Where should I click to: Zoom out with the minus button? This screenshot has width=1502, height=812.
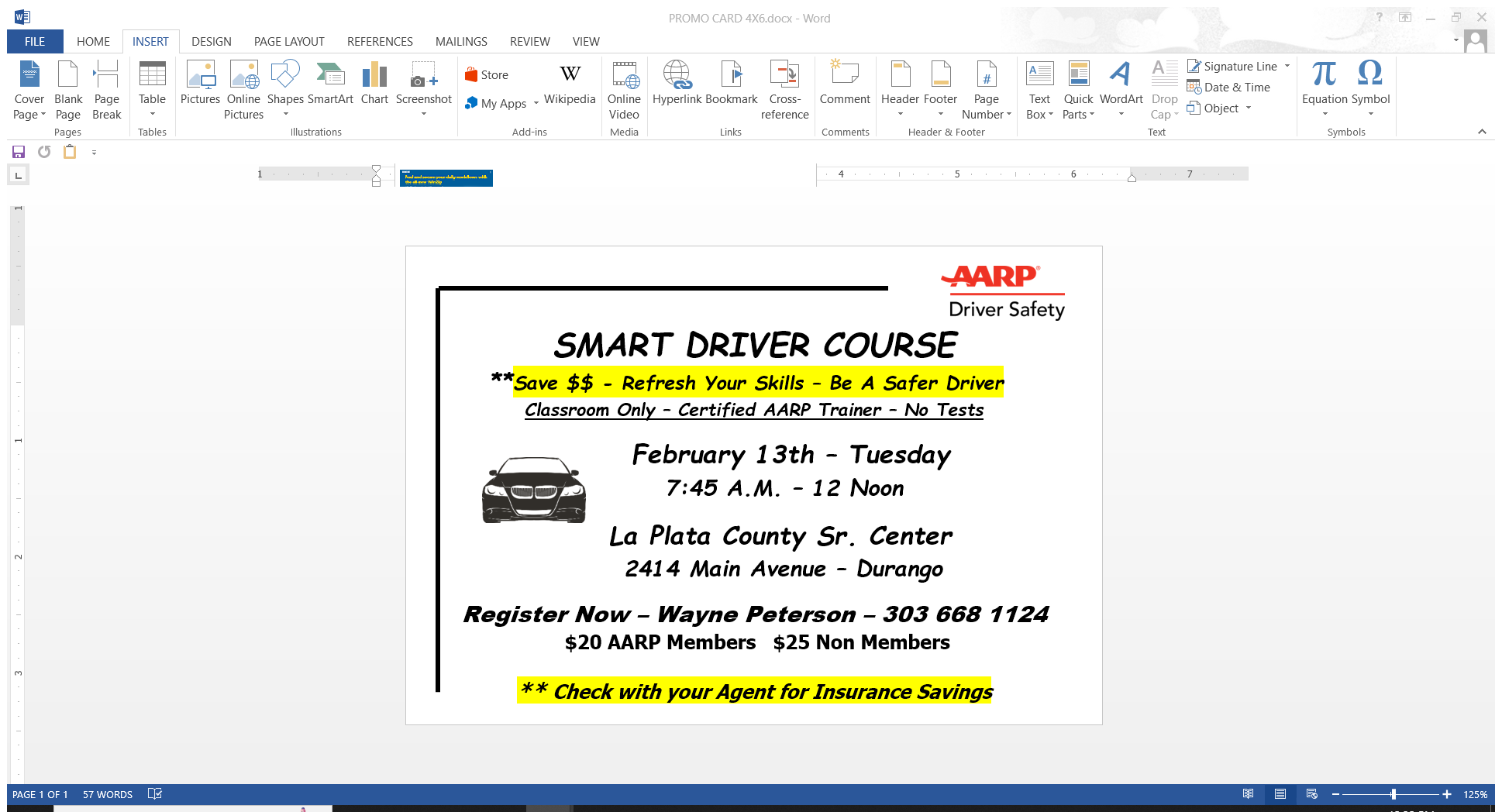[1336, 794]
